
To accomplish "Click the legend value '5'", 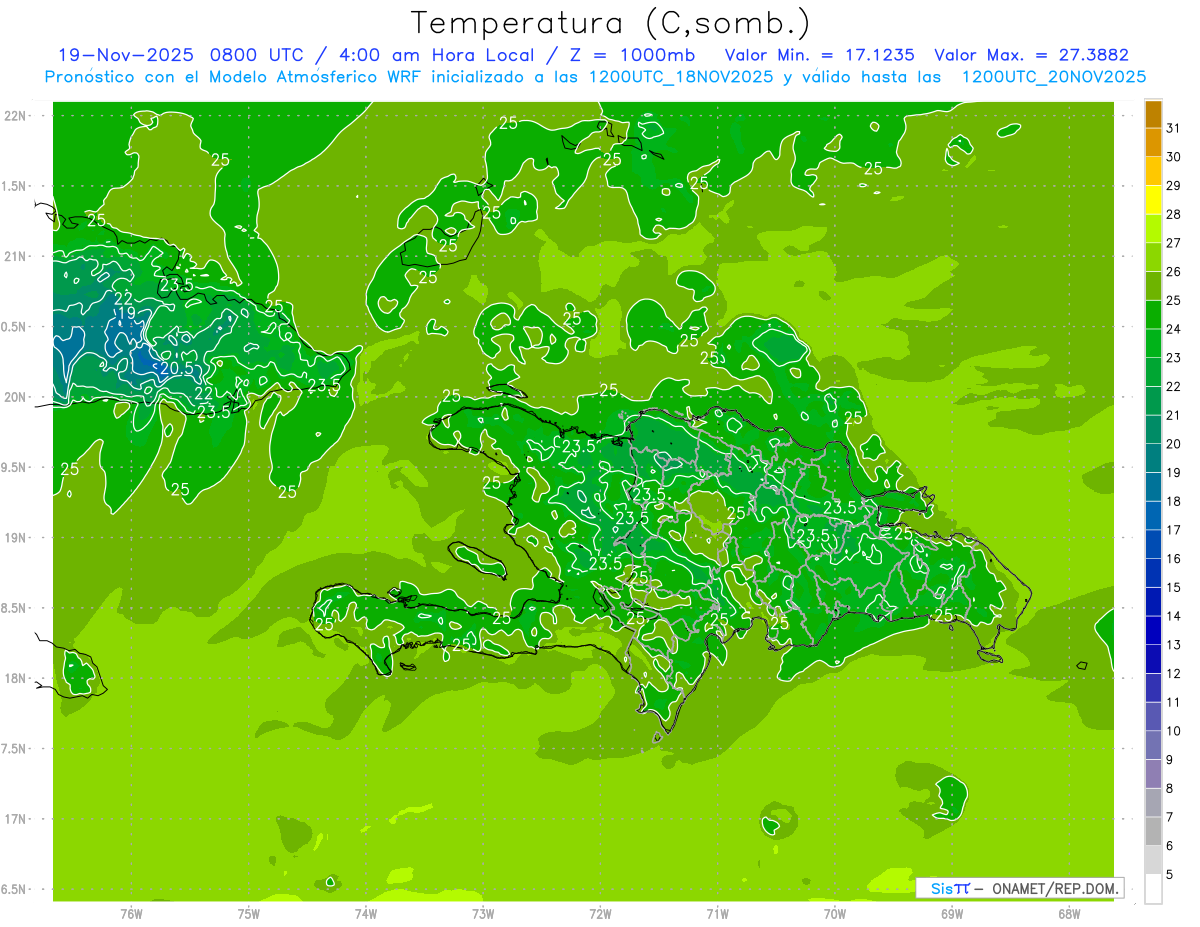I will tap(1170, 875).
